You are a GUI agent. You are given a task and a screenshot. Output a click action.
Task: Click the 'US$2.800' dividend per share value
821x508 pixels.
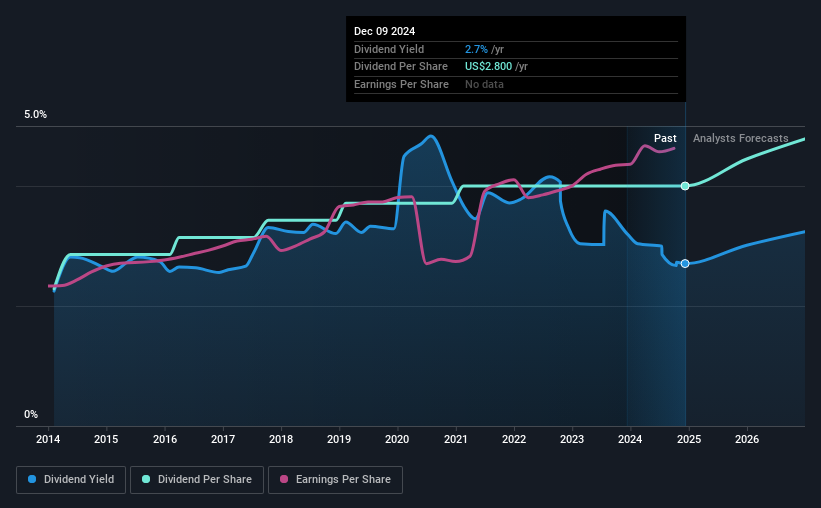coord(489,67)
